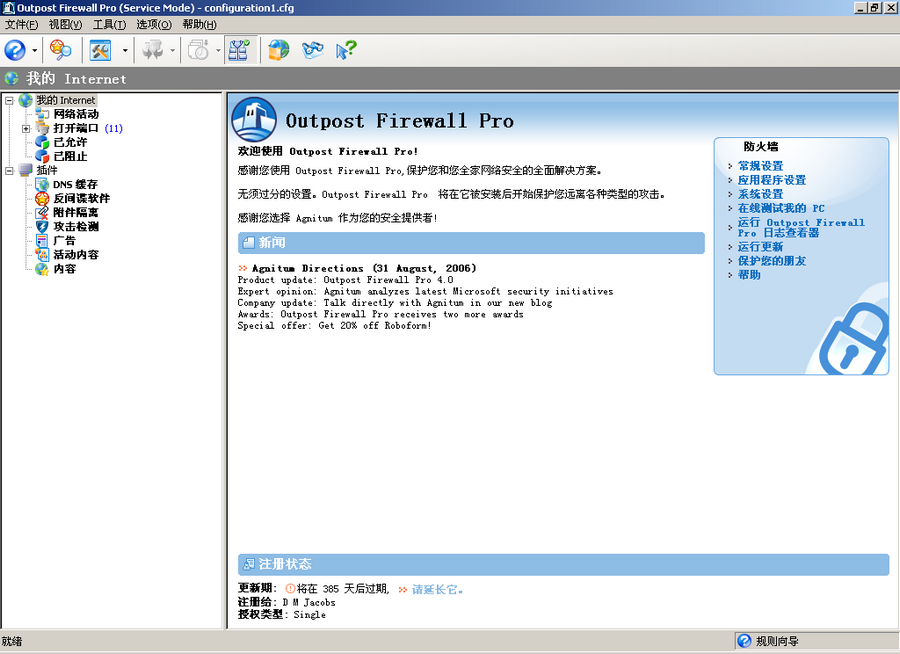This screenshot has width=900, height=654.
Task: Click the grayed clock filter toolbar icon
Action: pyautogui.click(x=199, y=51)
